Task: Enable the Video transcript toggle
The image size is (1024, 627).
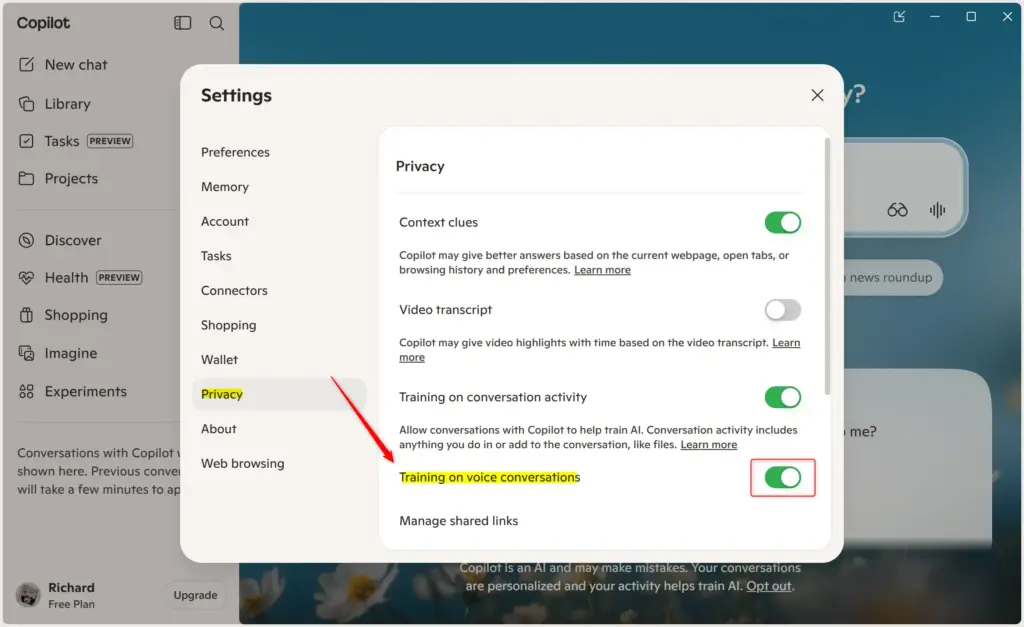Action: [x=782, y=310]
